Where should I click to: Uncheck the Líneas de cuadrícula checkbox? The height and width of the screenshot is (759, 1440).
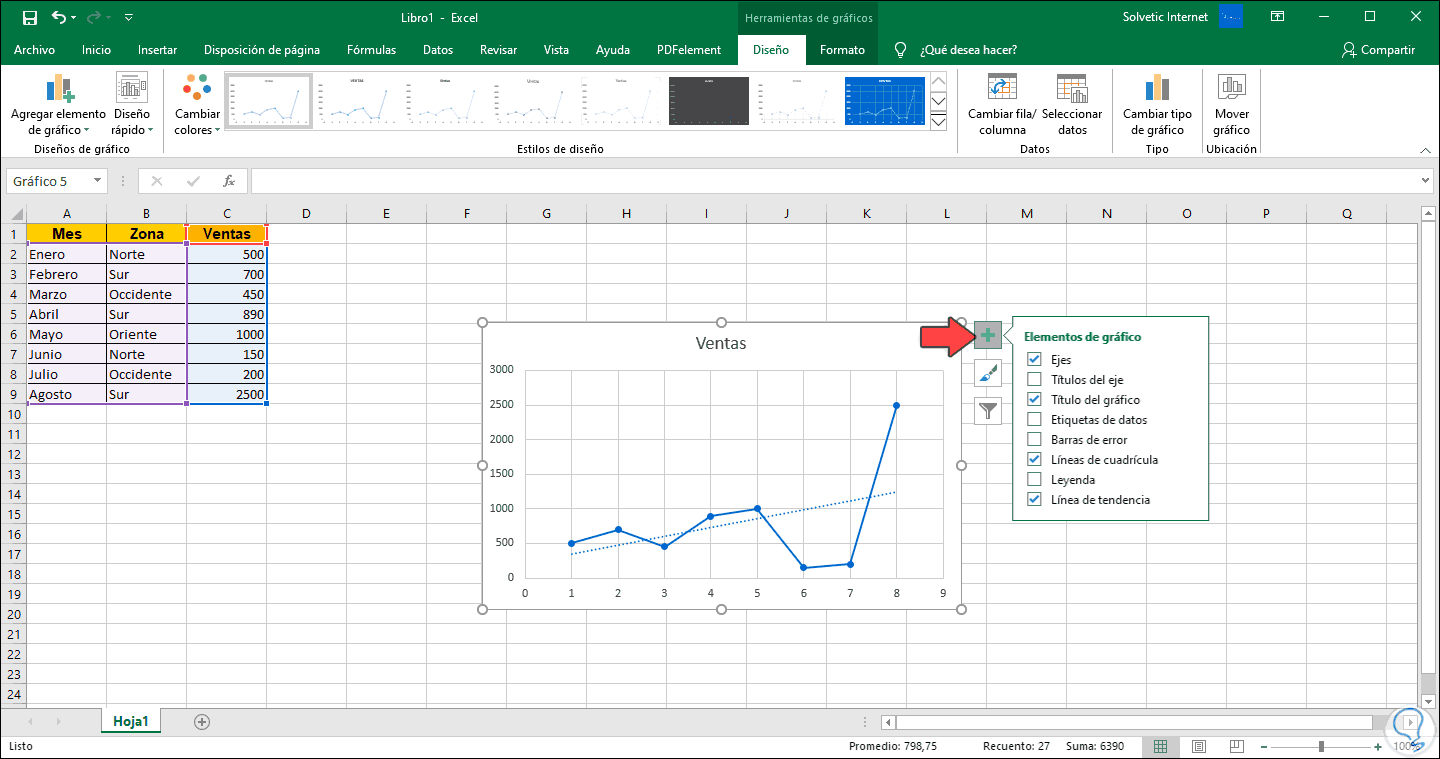click(x=1034, y=460)
